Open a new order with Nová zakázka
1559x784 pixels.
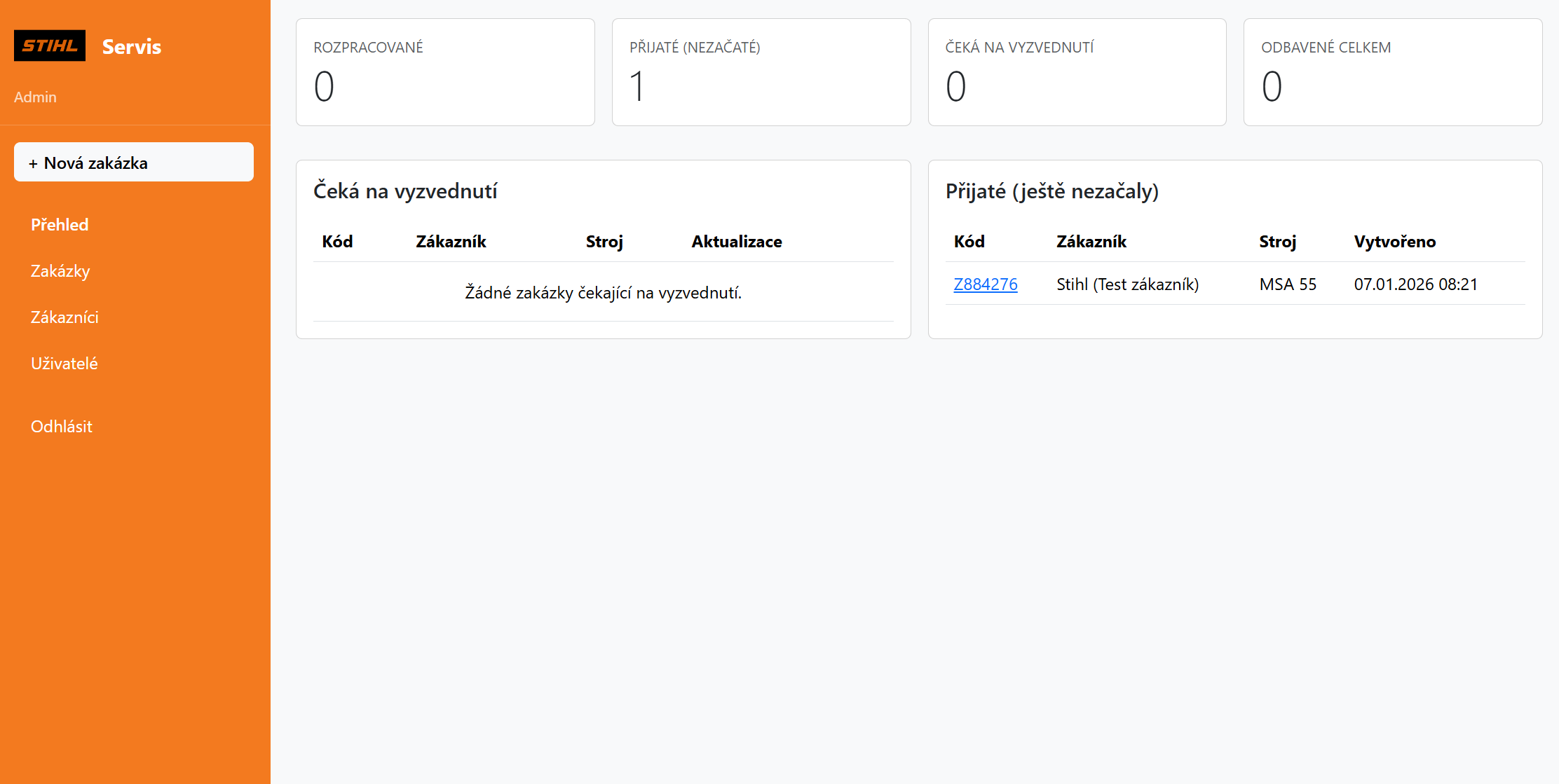tap(133, 162)
